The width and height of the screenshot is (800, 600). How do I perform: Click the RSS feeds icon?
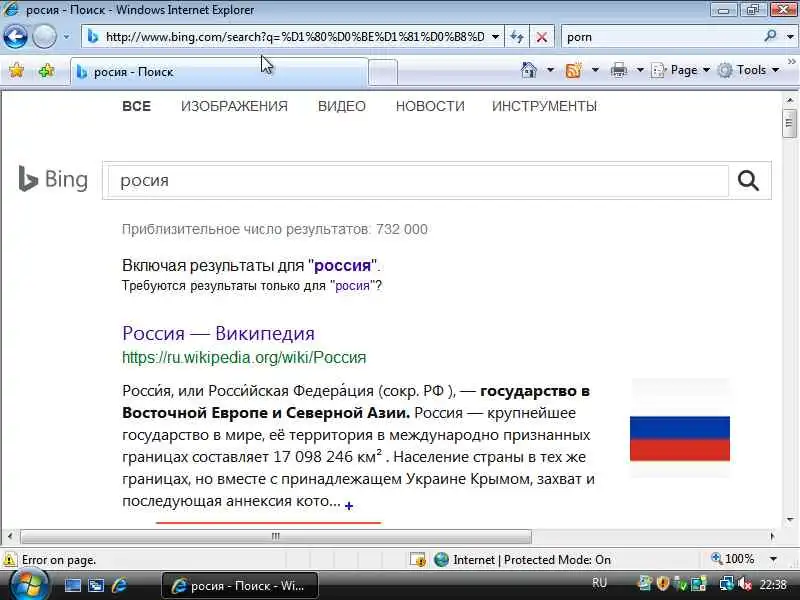tap(573, 70)
